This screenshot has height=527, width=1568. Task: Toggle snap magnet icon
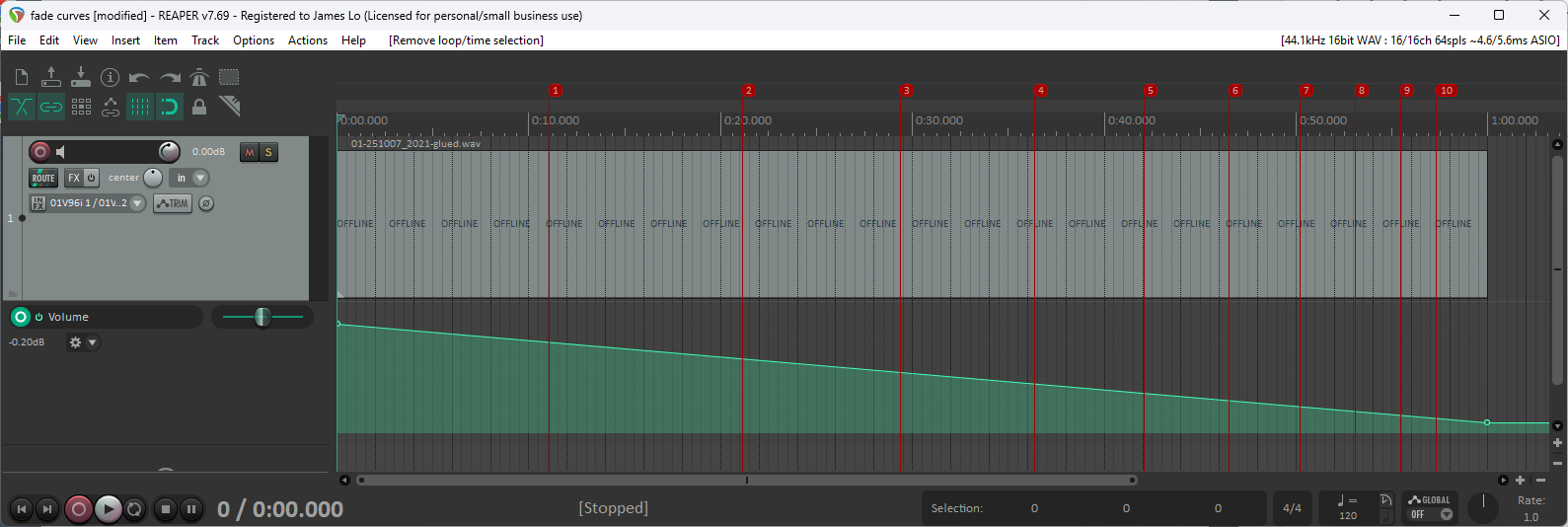point(170,107)
